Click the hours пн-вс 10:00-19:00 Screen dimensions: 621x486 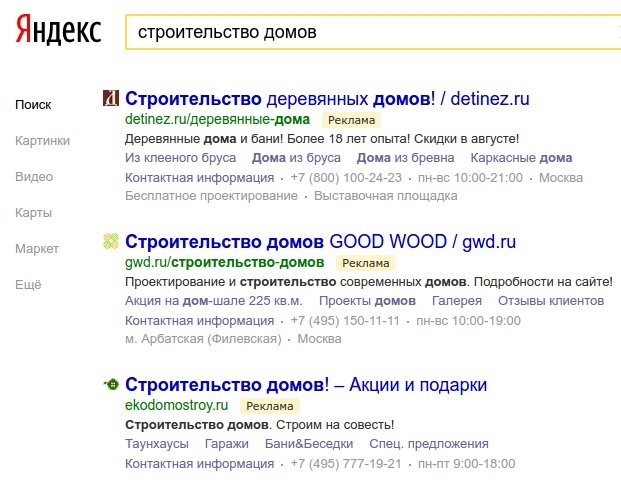469,321
